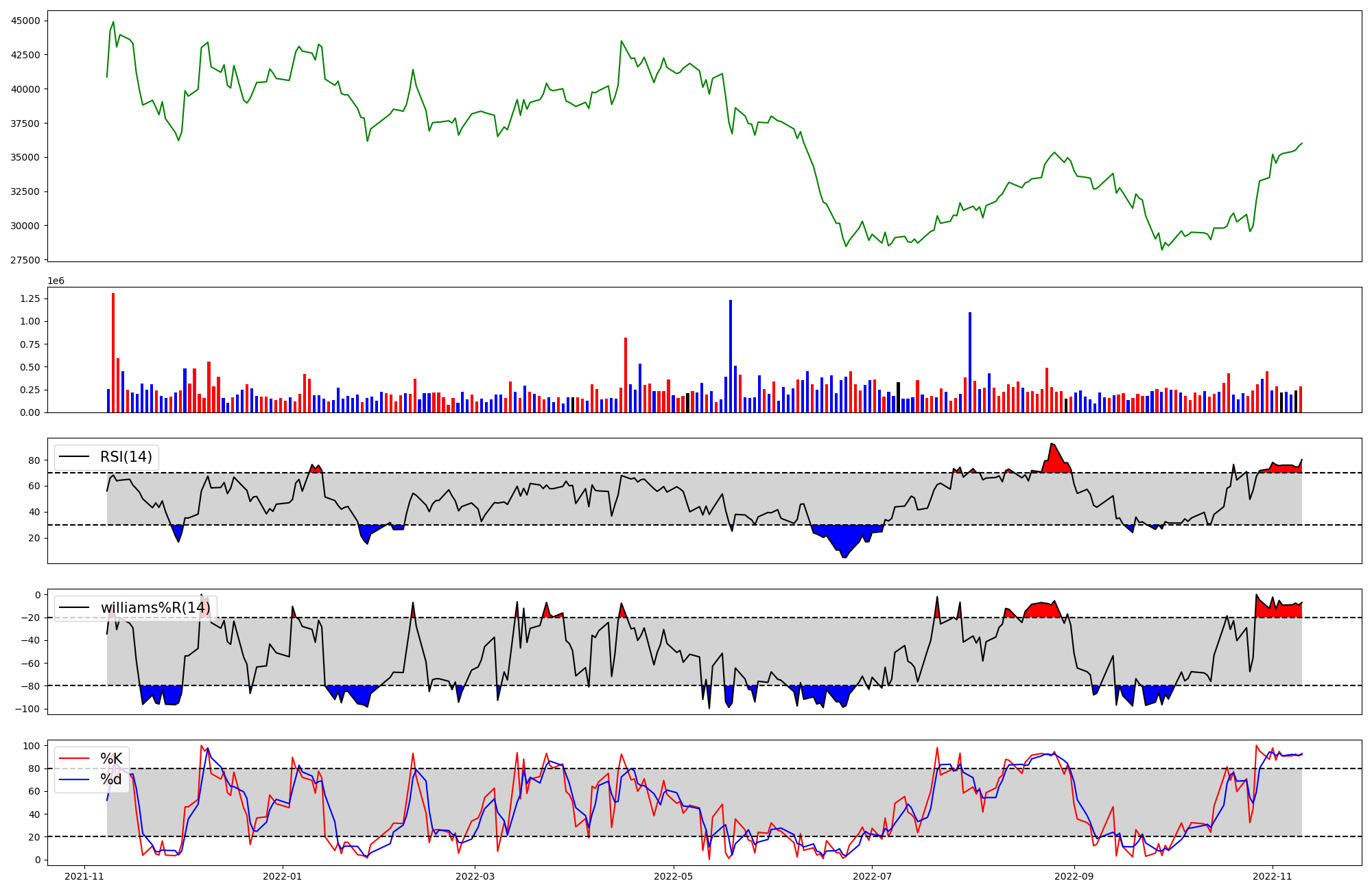The height and width of the screenshot is (892, 1372).
Task: Click the blue %d legend line swatch
Action: pos(74,779)
